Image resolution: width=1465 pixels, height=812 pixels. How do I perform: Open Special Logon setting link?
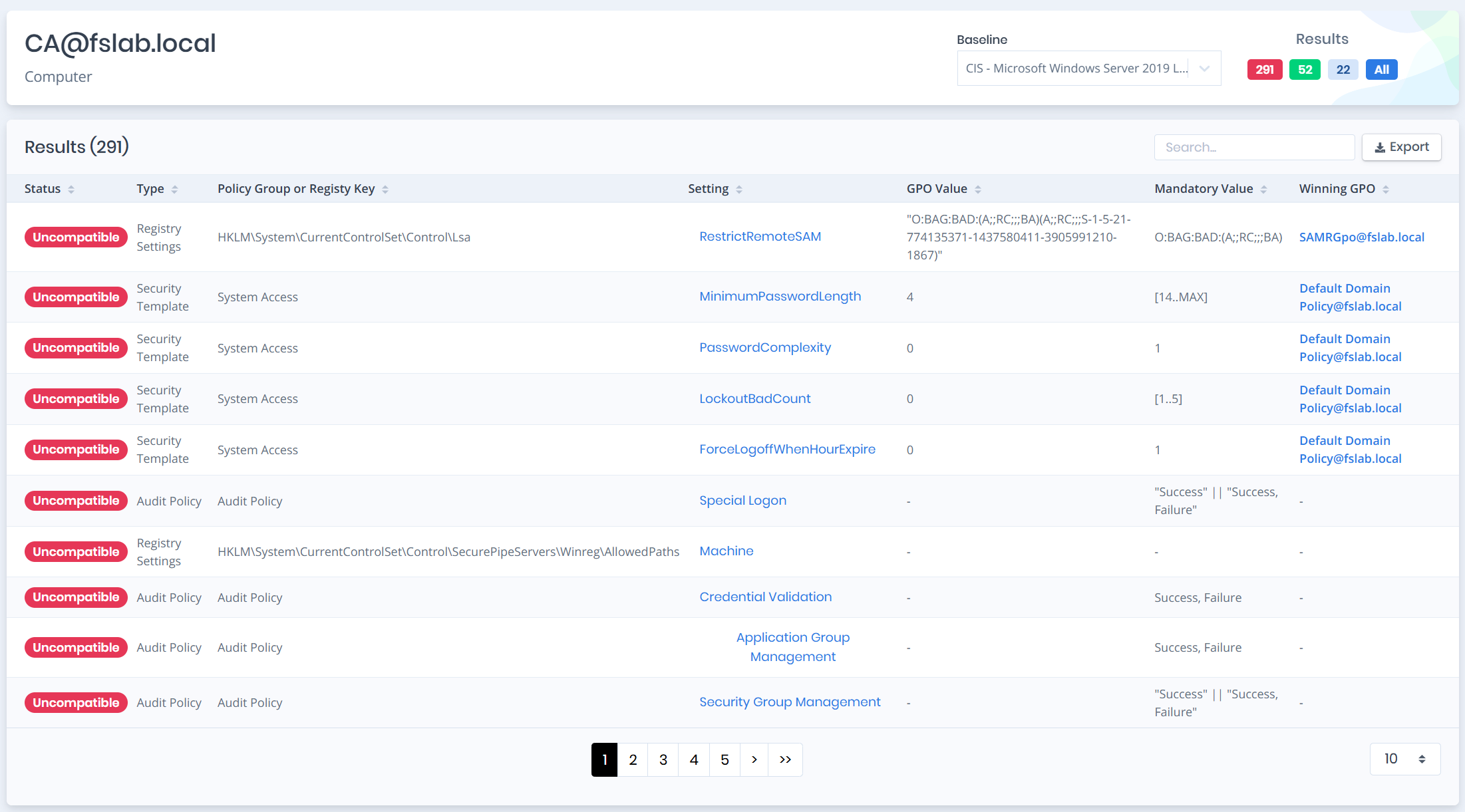click(742, 501)
